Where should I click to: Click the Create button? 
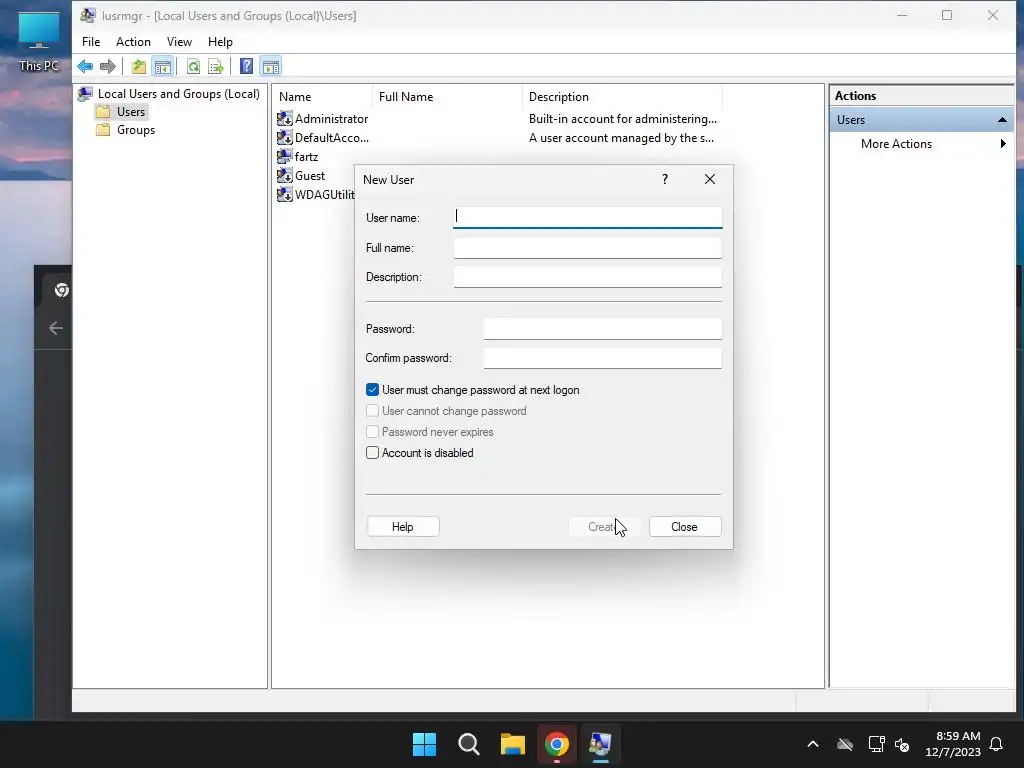604,526
